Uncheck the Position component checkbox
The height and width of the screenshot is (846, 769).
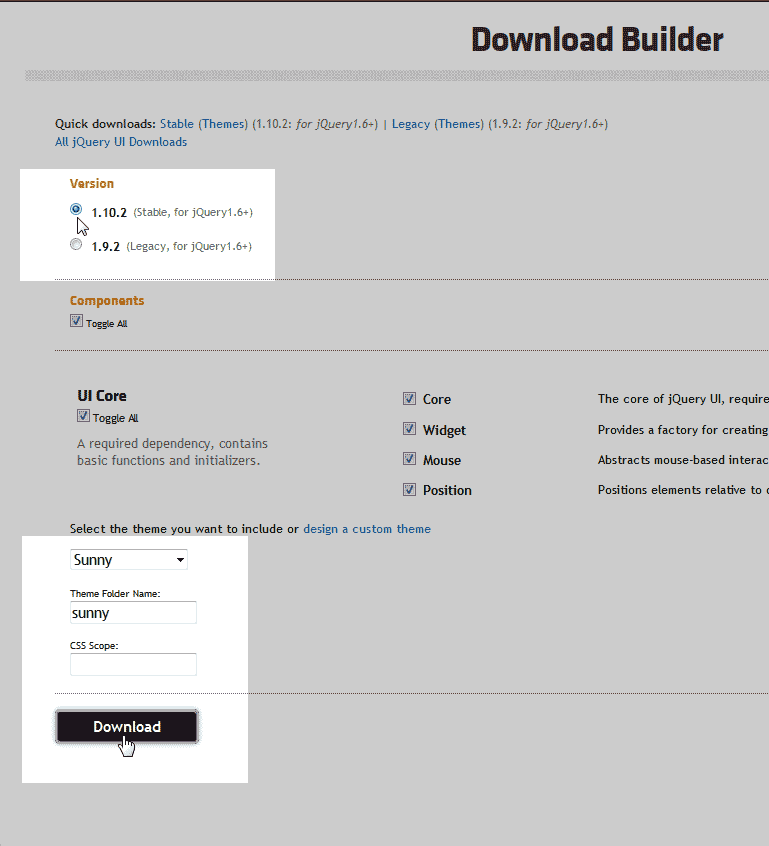tap(409, 489)
